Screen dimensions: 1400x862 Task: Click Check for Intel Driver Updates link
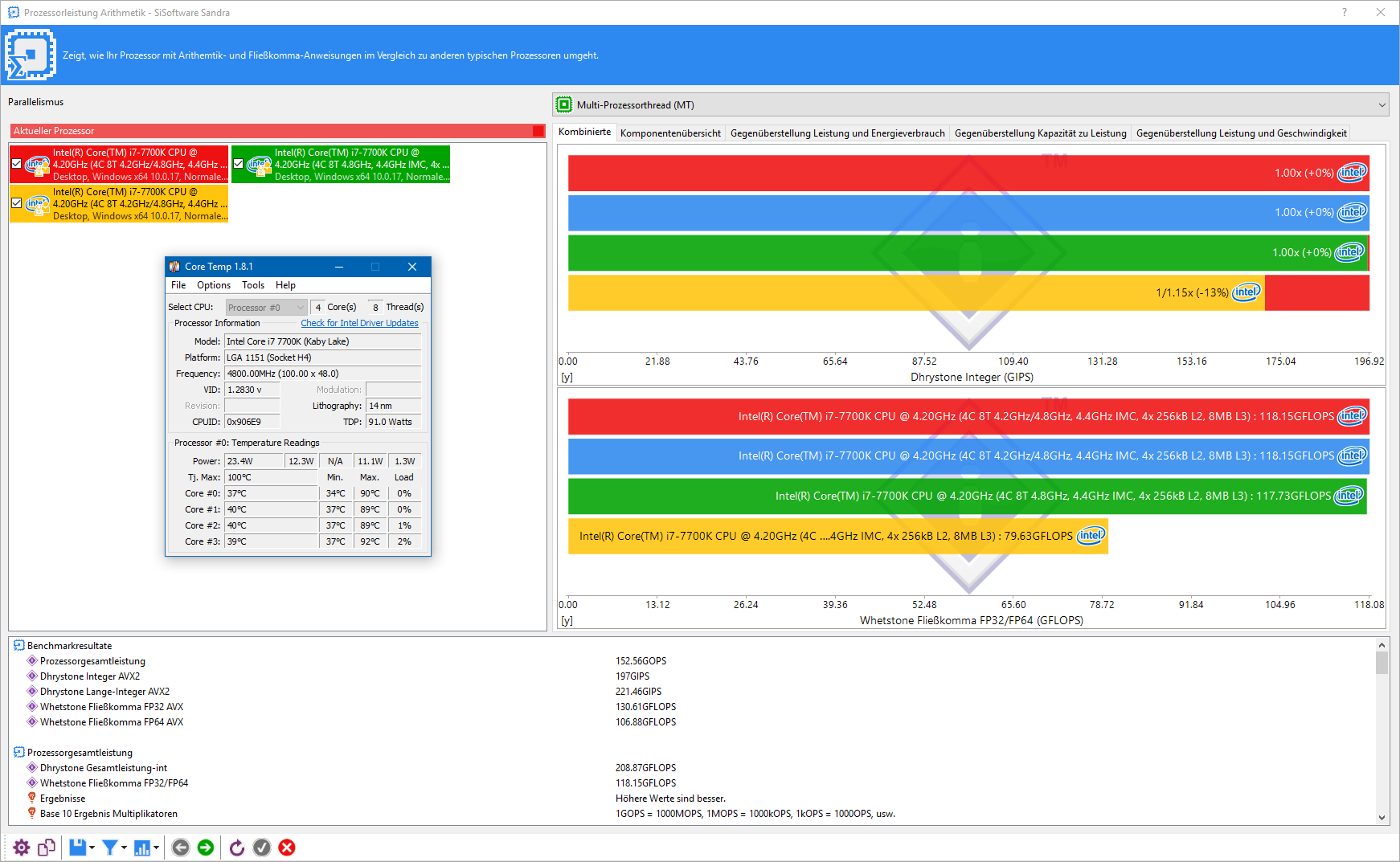[359, 323]
